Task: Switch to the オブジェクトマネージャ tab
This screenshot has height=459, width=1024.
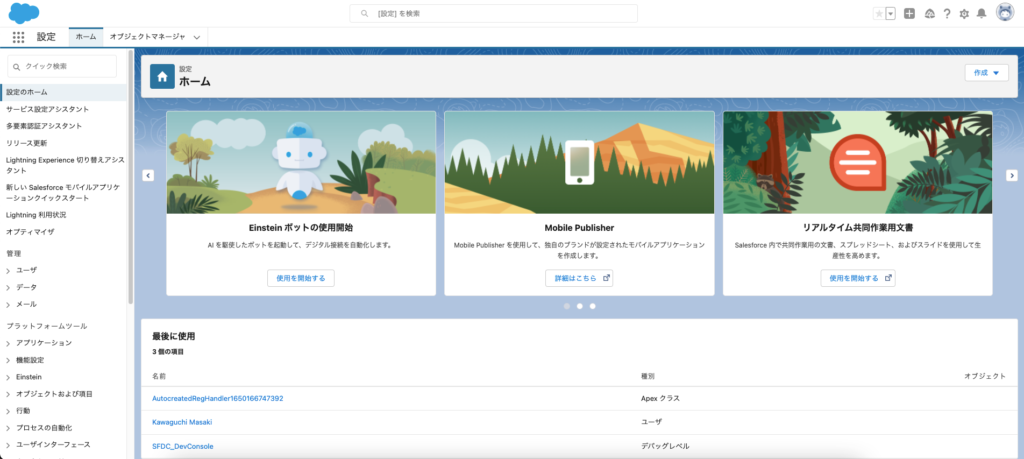Action: [147, 36]
